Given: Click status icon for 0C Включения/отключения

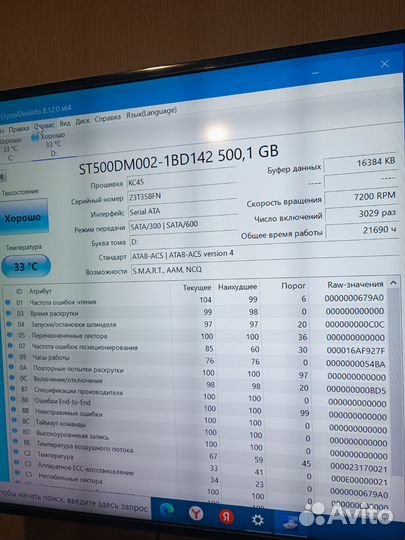Looking at the screenshot, I should coord(12,377).
